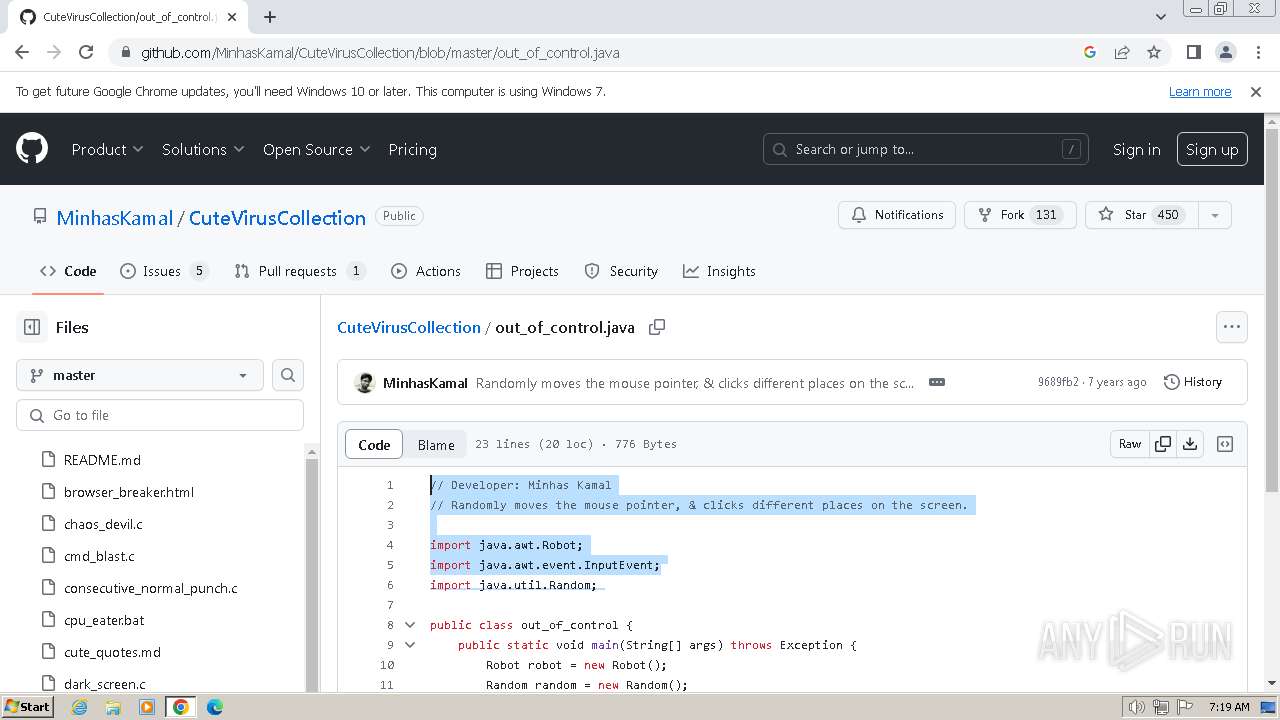Image resolution: width=1280 pixels, height=720 pixels.
Task: Switch to Code view toggle
Action: 374,445
